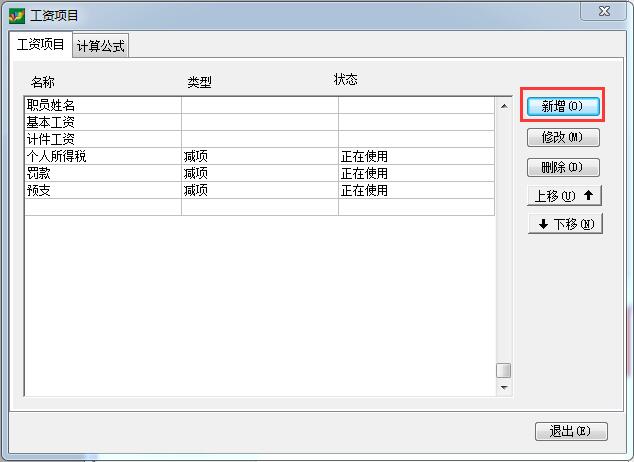Select the 计件工资 row
The height and width of the screenshot is (462, 634).
(x=259, y=139)
